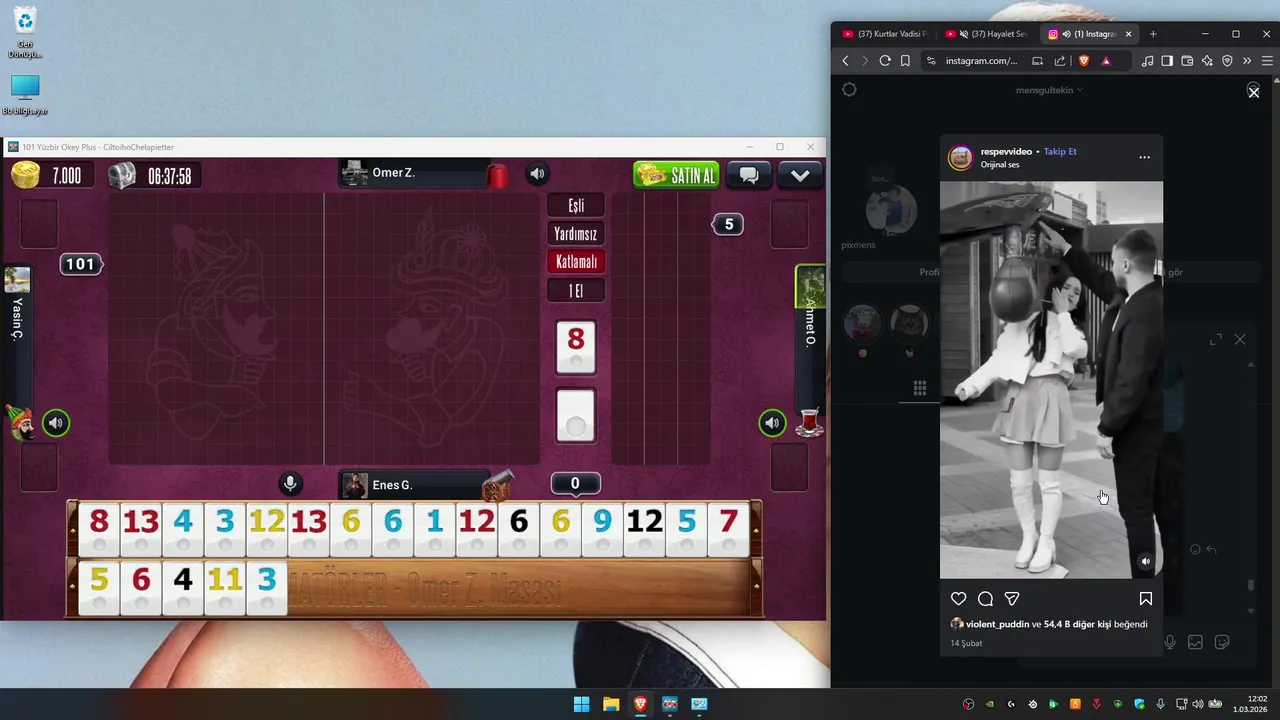Click the black and white Instagram video

click(1051, 379)
